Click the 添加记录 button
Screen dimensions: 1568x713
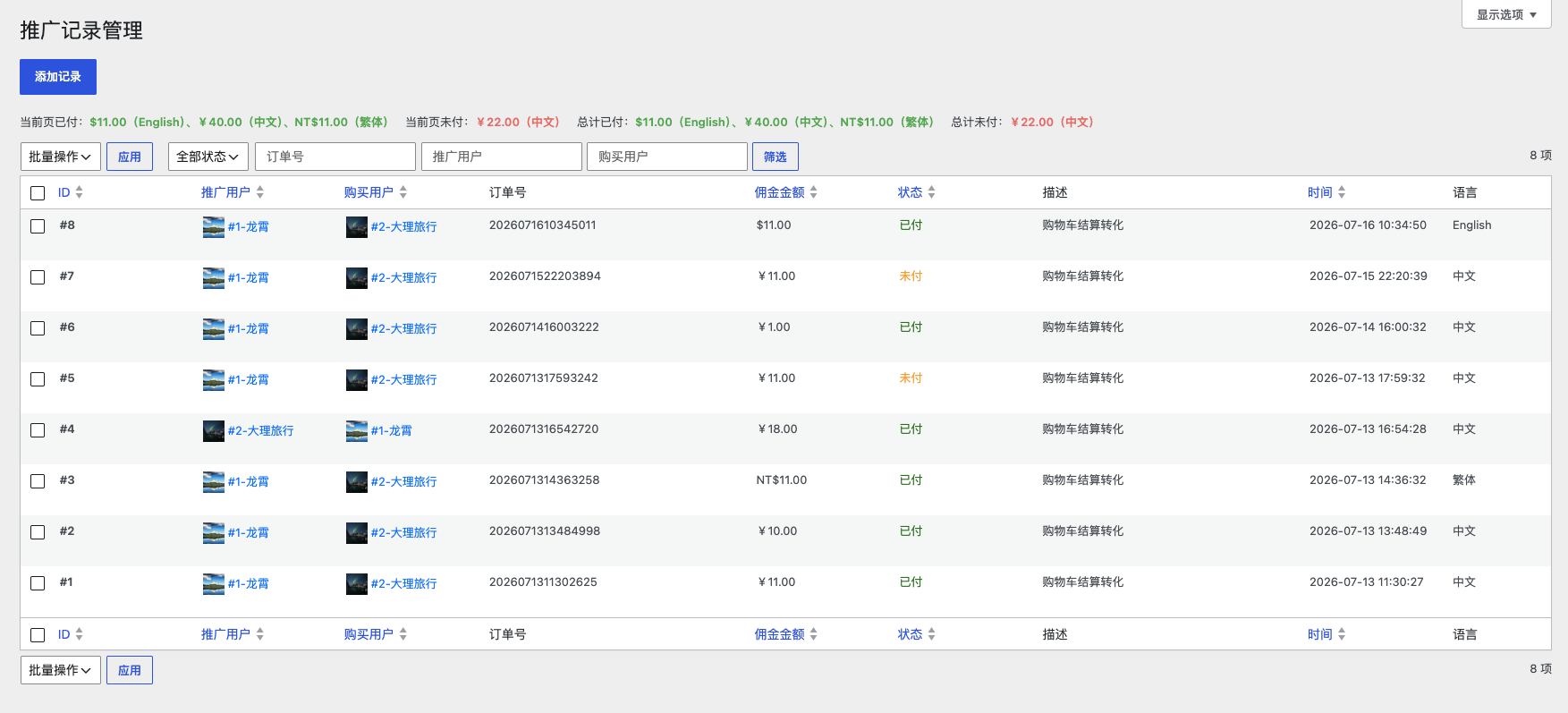pos(58,77)
